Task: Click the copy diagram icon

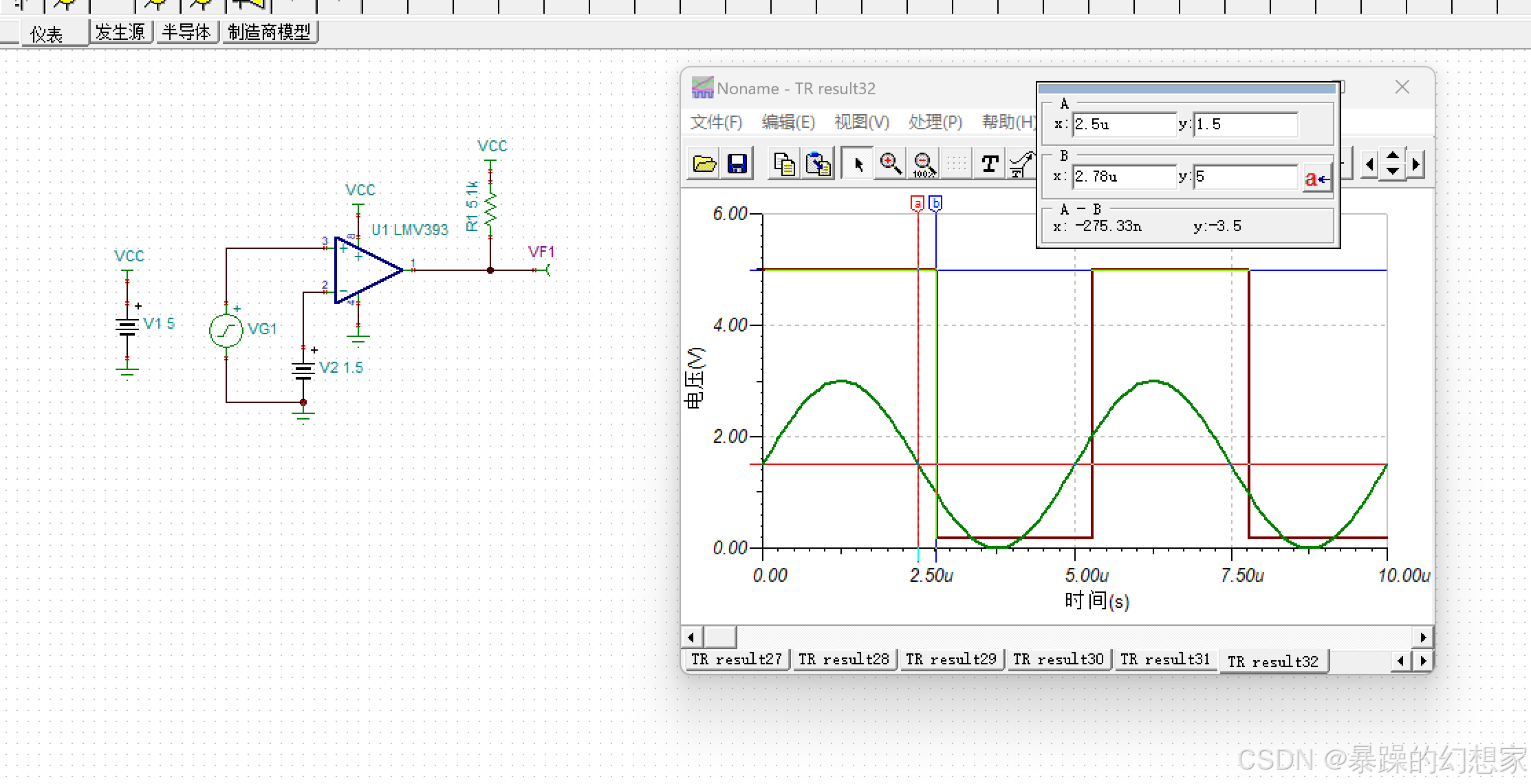Action: (x=784, y=164)
